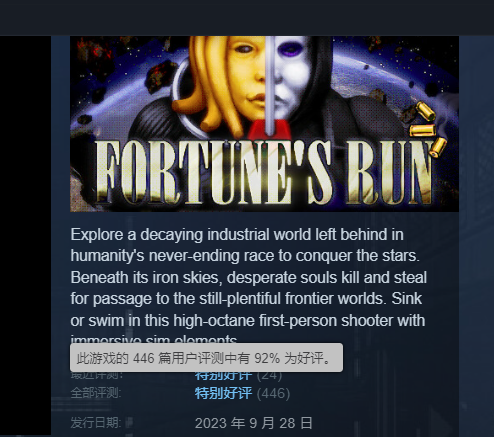
Task: Open the 特别好评 link beside 全部评测
Action: pyautogui.click(x=223, y=393)
